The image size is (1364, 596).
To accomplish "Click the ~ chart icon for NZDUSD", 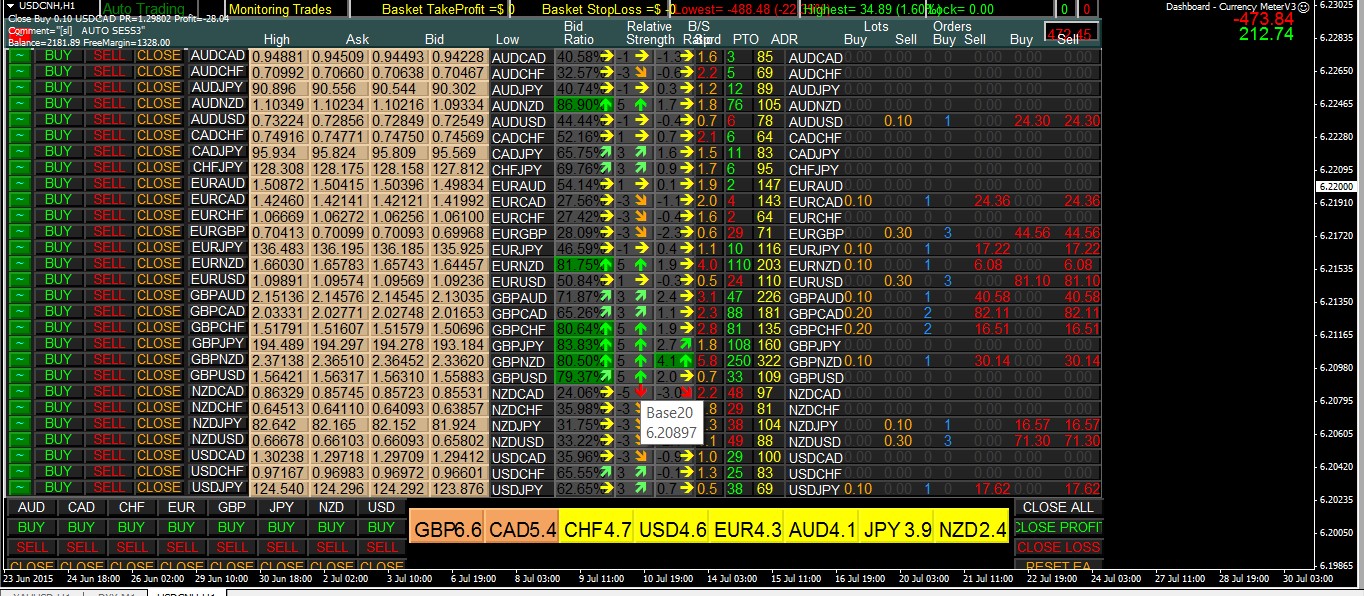I will pyautogui.click(x=18, y=441).
